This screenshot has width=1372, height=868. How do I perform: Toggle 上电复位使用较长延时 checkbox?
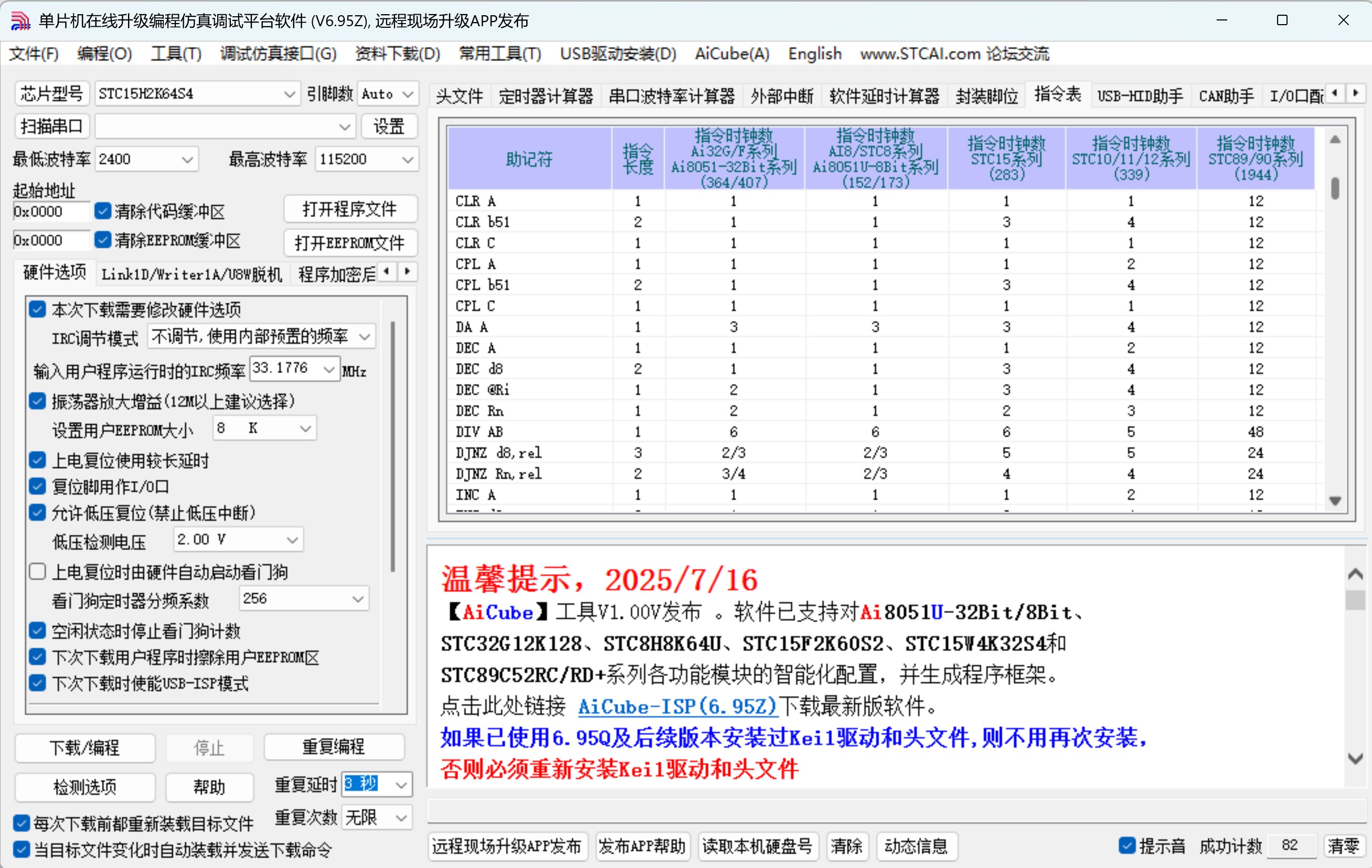coord(38,459)
